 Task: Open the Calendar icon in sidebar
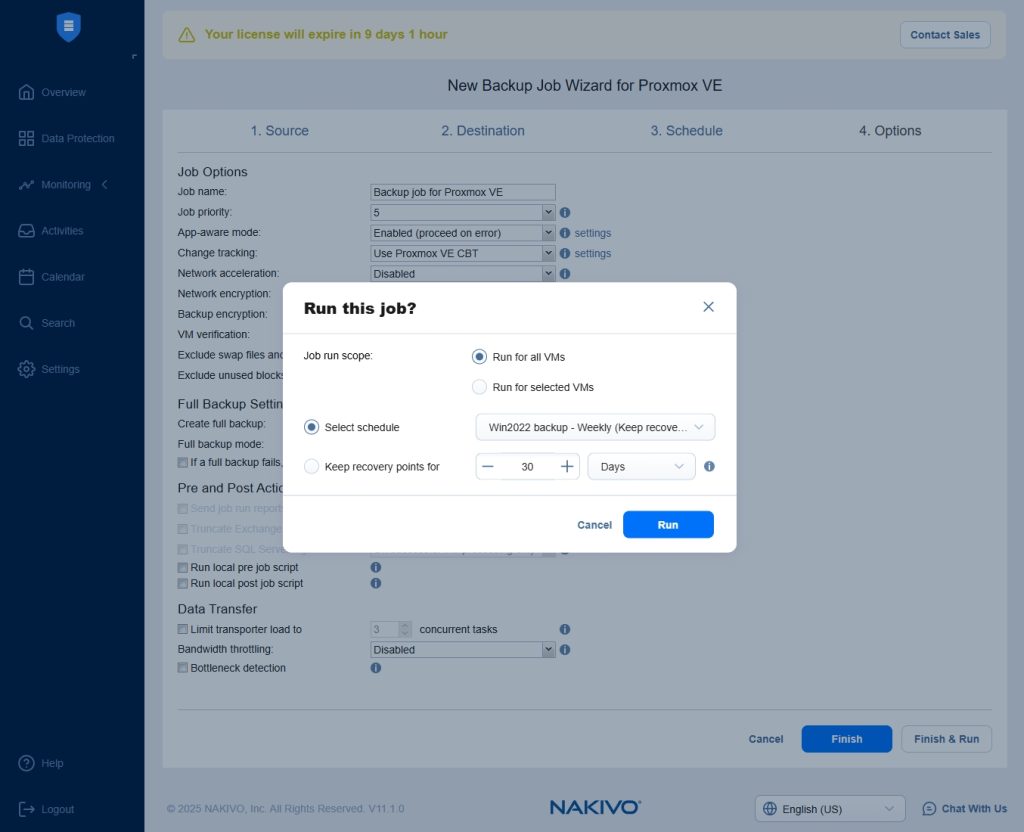tap(27, 277)
